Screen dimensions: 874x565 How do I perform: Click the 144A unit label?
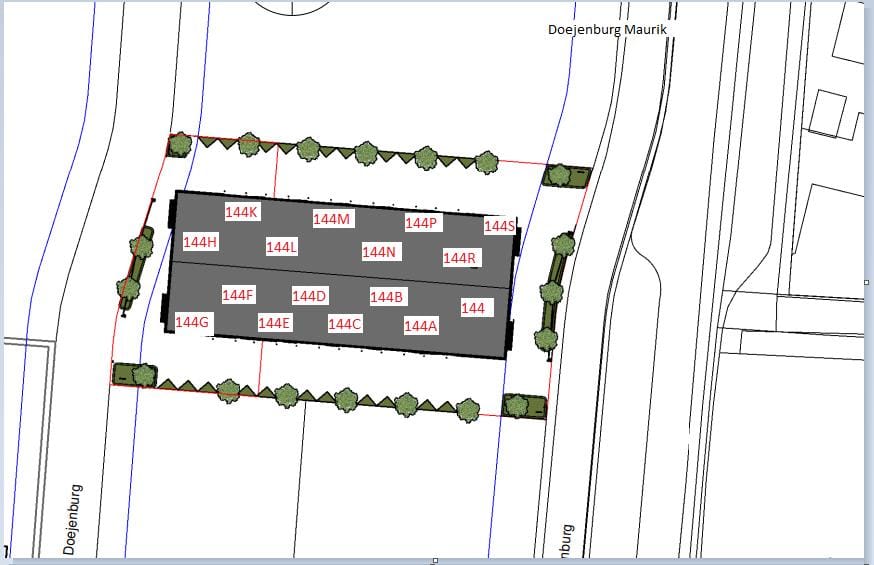(421, 325)
